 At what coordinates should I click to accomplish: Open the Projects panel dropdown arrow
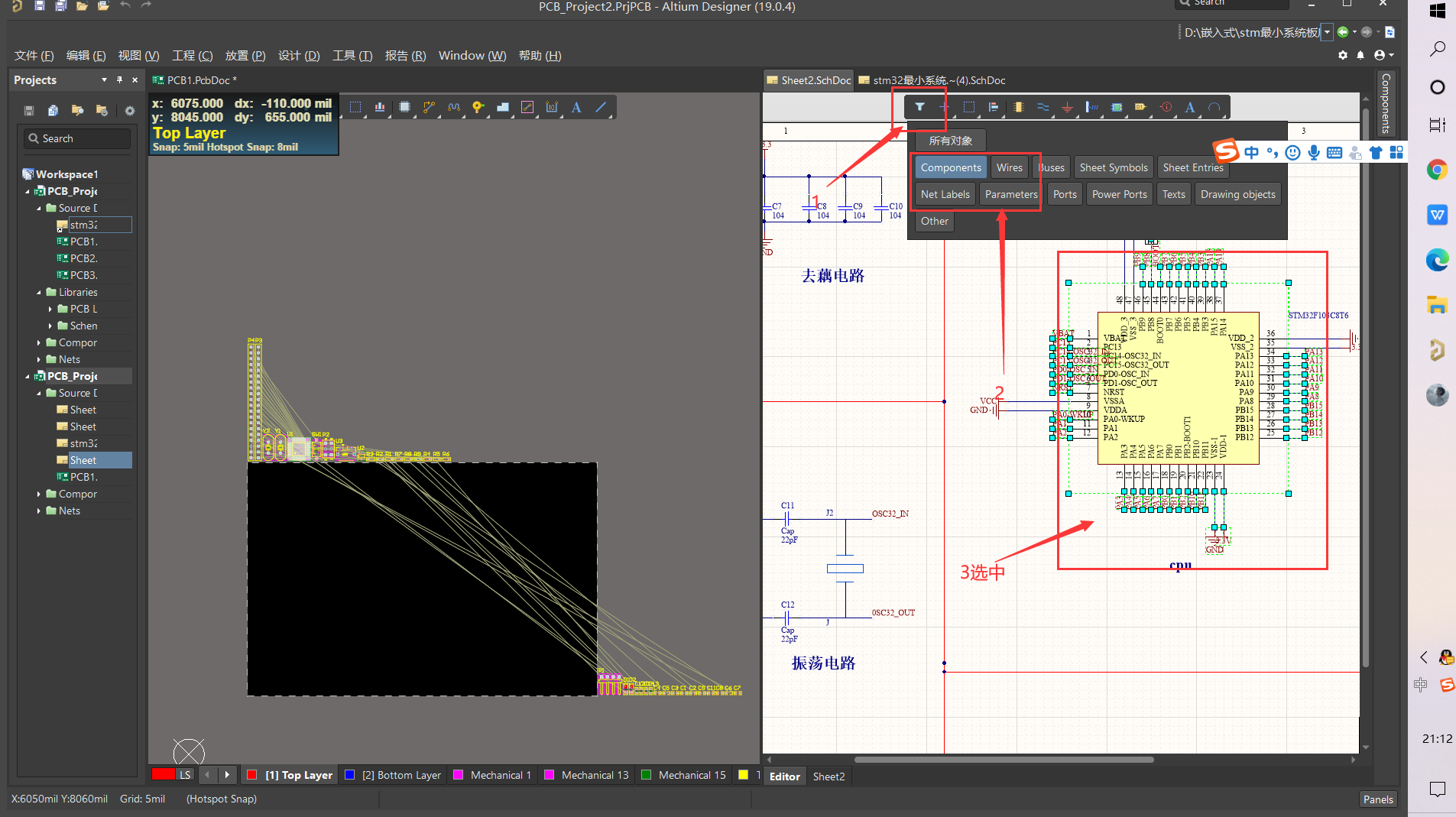tap(104, 79)
